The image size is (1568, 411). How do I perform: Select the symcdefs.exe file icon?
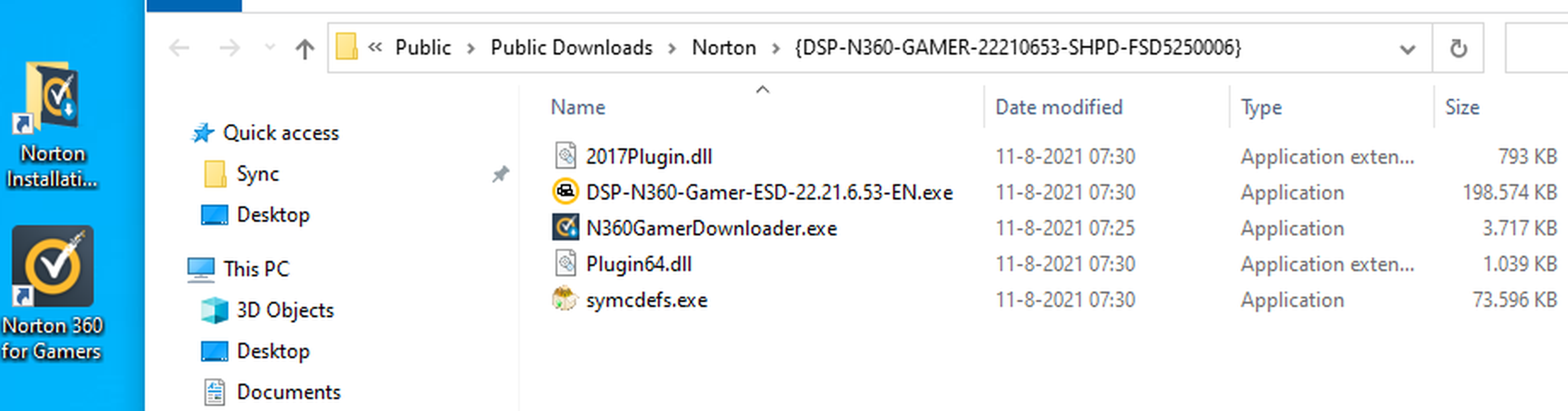pos(565,300)
